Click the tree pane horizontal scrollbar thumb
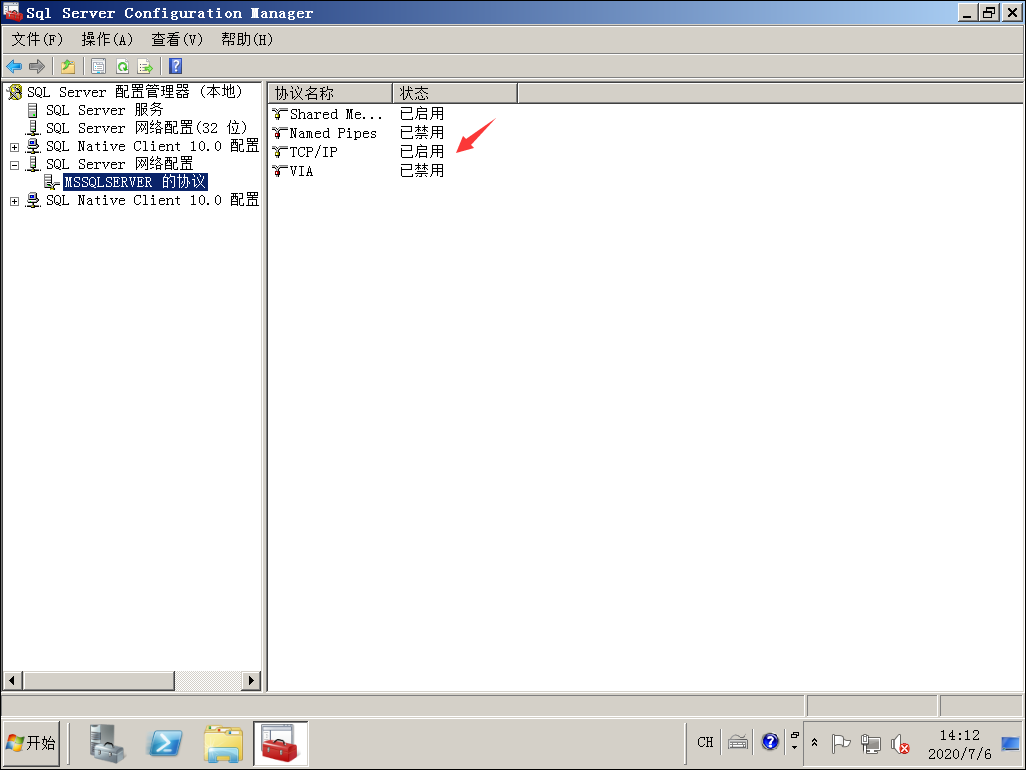 pyautogui.click(x=99, y=680)
